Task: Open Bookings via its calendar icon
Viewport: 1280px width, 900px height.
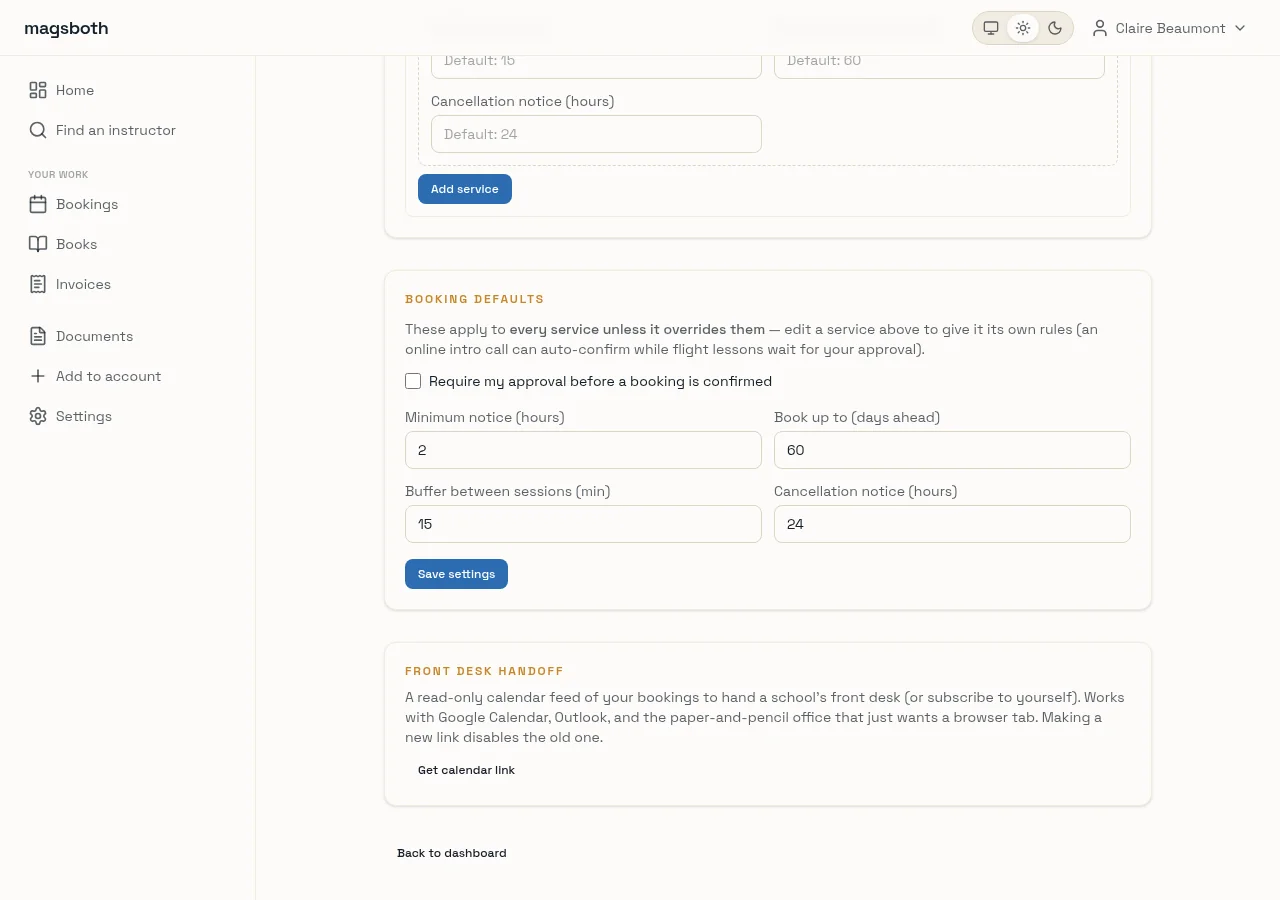Action: tap(38, 204)
